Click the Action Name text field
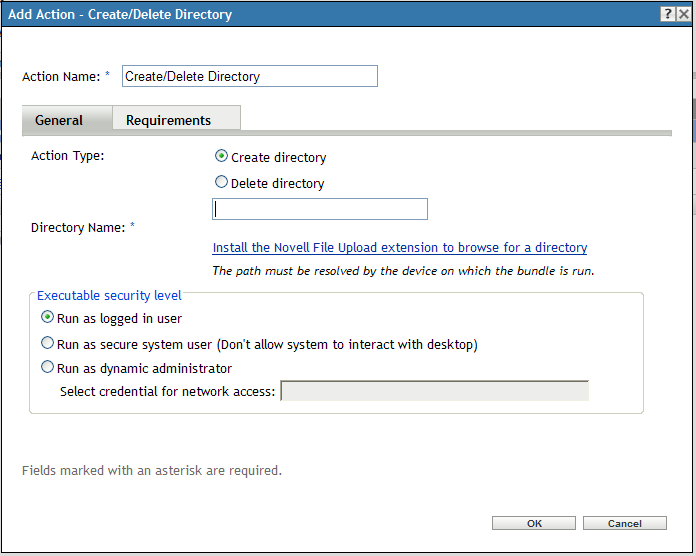Viewport: 696px width, 556px height. (x=249, y=76)
